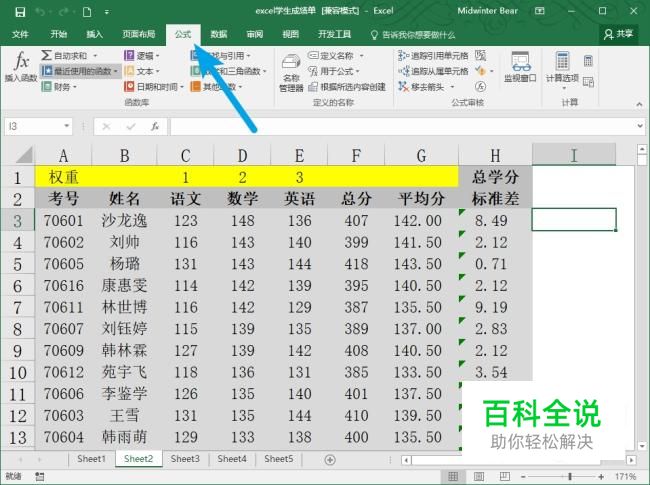
Task: Click the macro record icon in status bar
Action: pos(40,477)
